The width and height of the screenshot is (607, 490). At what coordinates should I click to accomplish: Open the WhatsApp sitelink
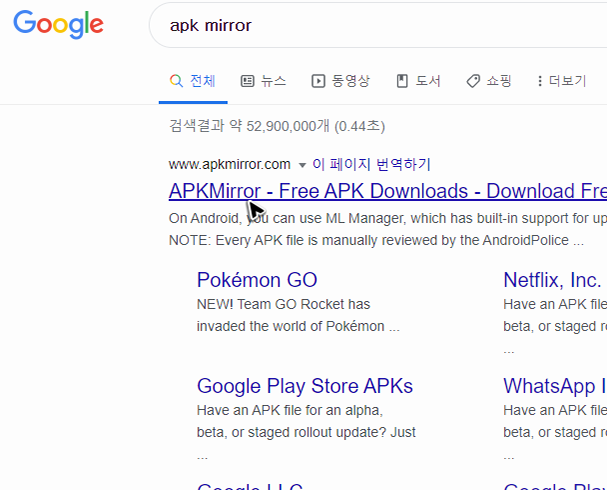point(555,386)
